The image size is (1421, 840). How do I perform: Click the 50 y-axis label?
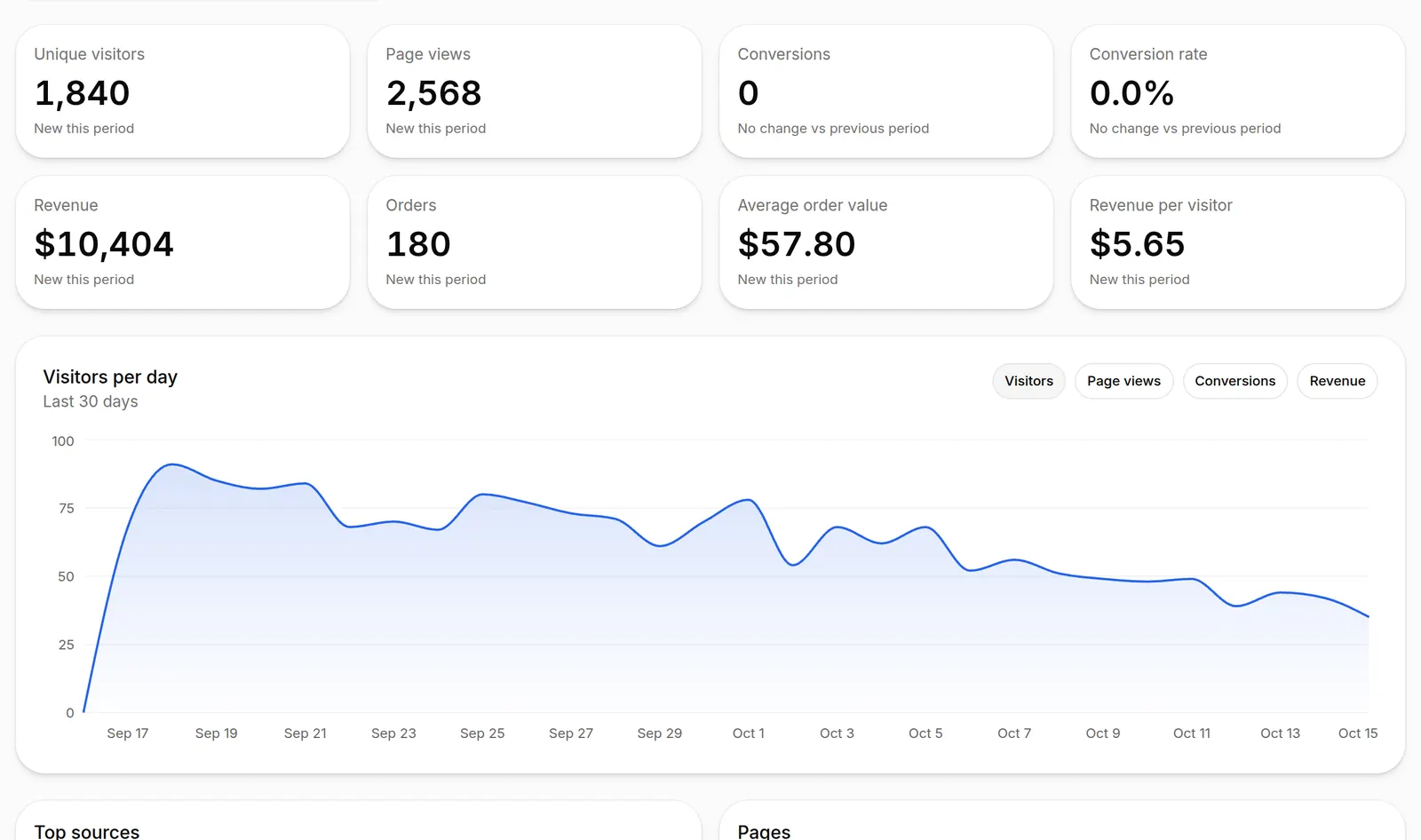click(67, 577)
